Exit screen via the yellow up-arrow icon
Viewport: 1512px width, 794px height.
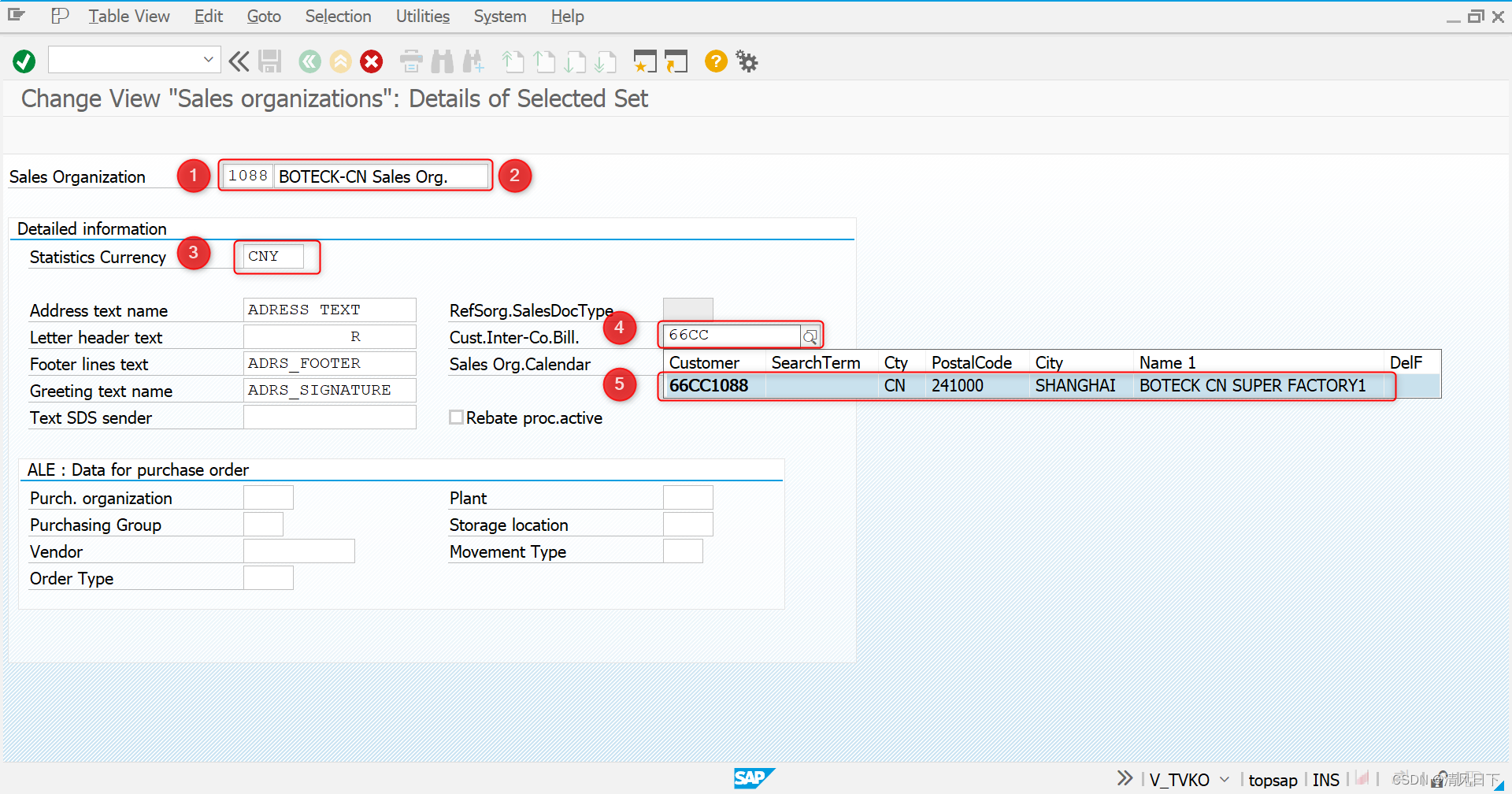(340, 61)
